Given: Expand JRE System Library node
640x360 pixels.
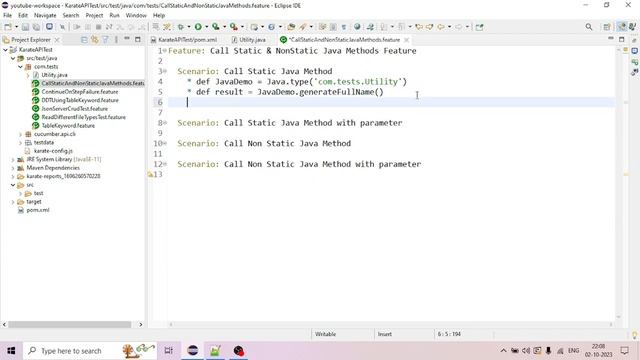Looking at the screenshot, I should (x=13, y=159).
